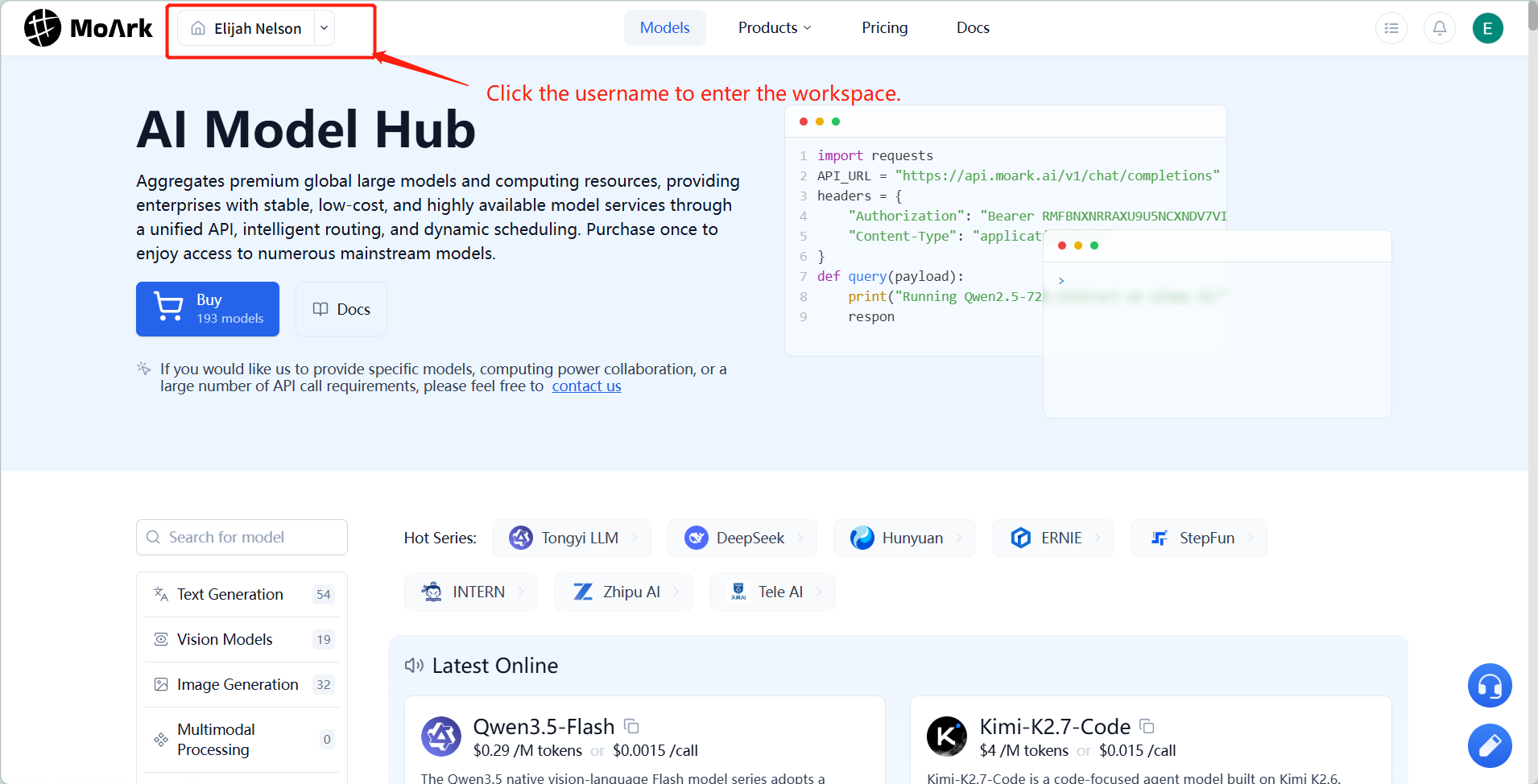
Task: Expand the Hunyuan series chevron
Action: [959, 538]
